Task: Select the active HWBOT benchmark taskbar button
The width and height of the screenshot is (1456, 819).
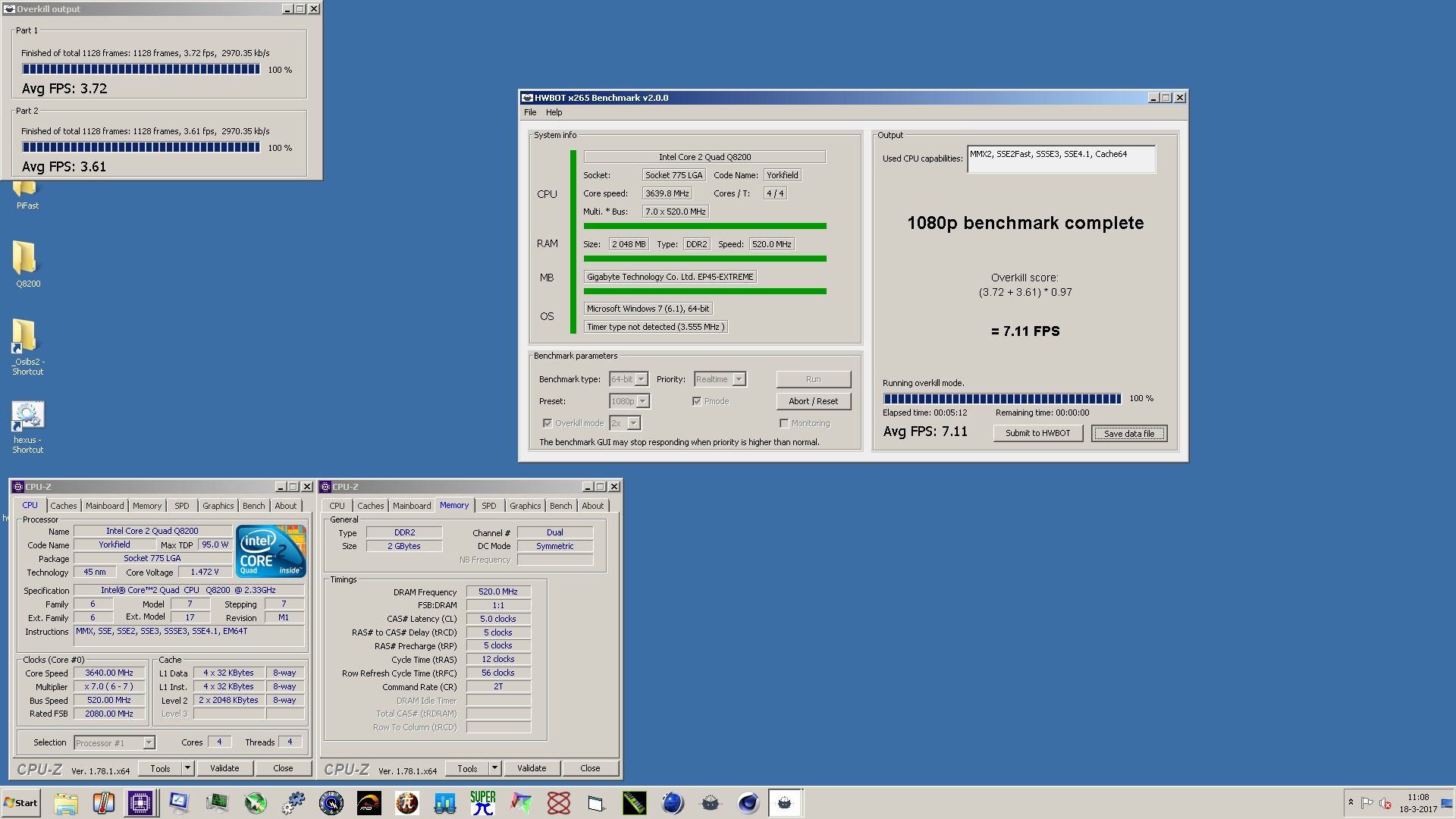Action: click(x=786, y=803)
